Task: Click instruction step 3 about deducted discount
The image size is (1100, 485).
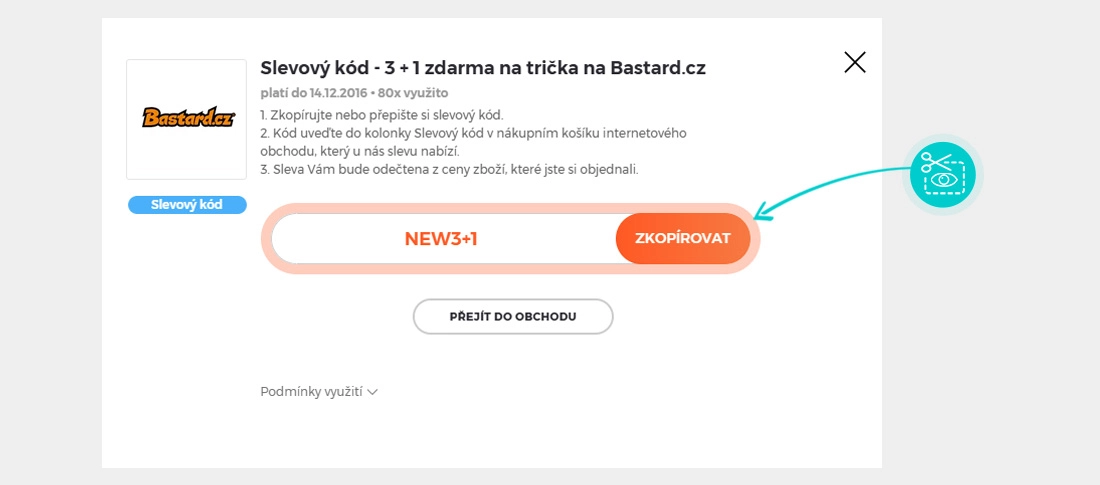Action: tap(449, 169)
